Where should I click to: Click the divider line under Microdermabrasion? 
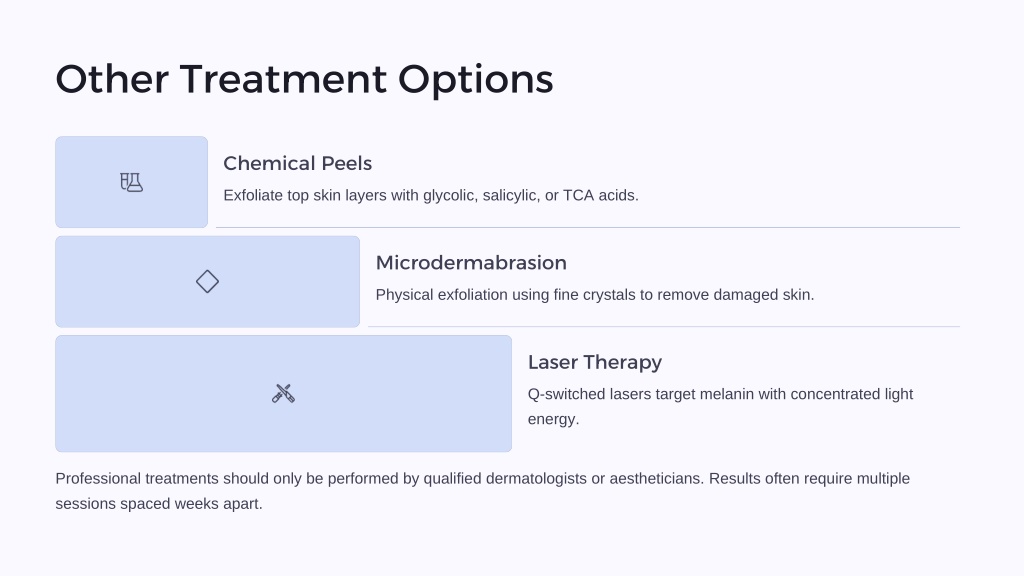[x=664, y=327]
